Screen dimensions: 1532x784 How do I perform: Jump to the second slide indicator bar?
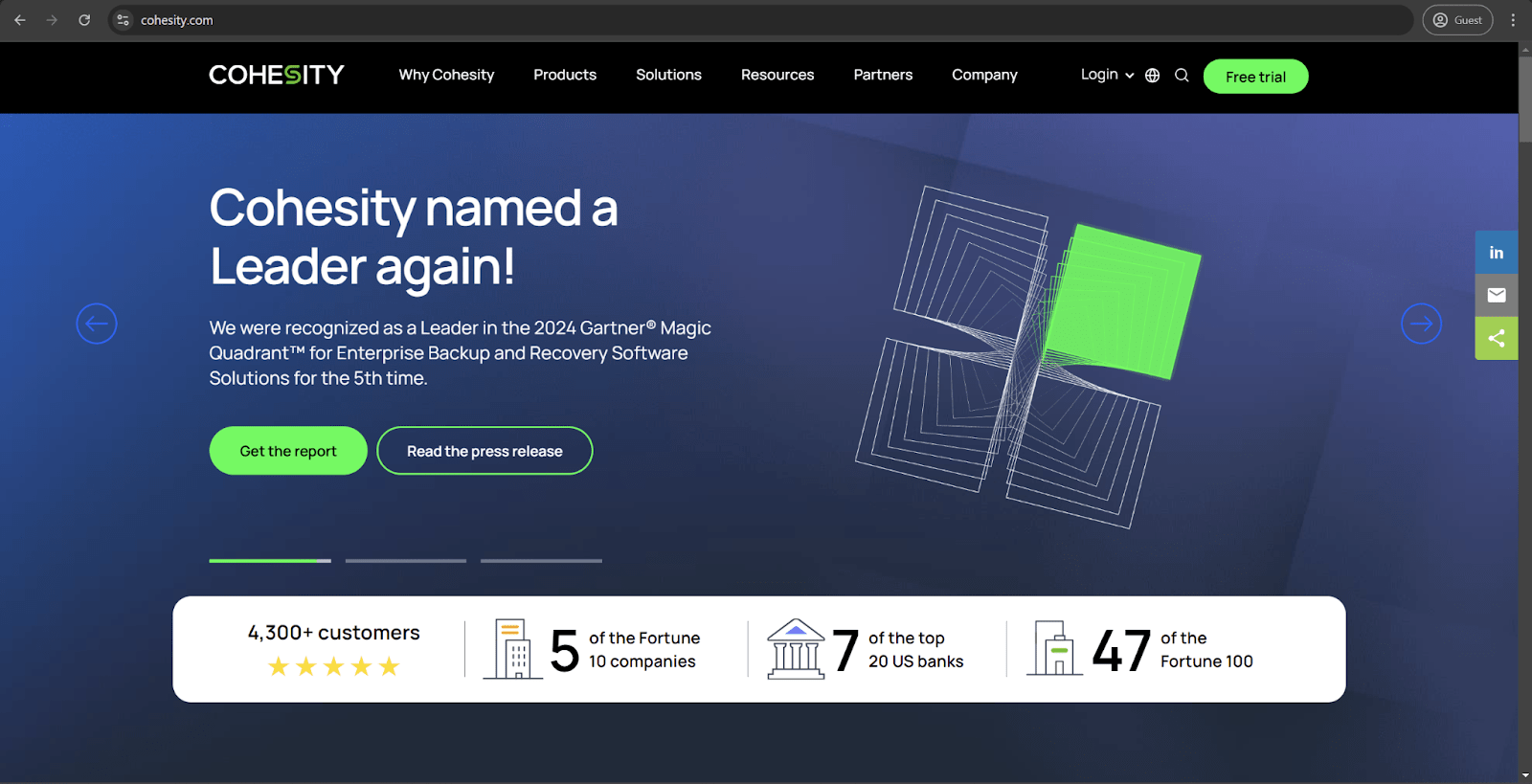coord(405,561)
